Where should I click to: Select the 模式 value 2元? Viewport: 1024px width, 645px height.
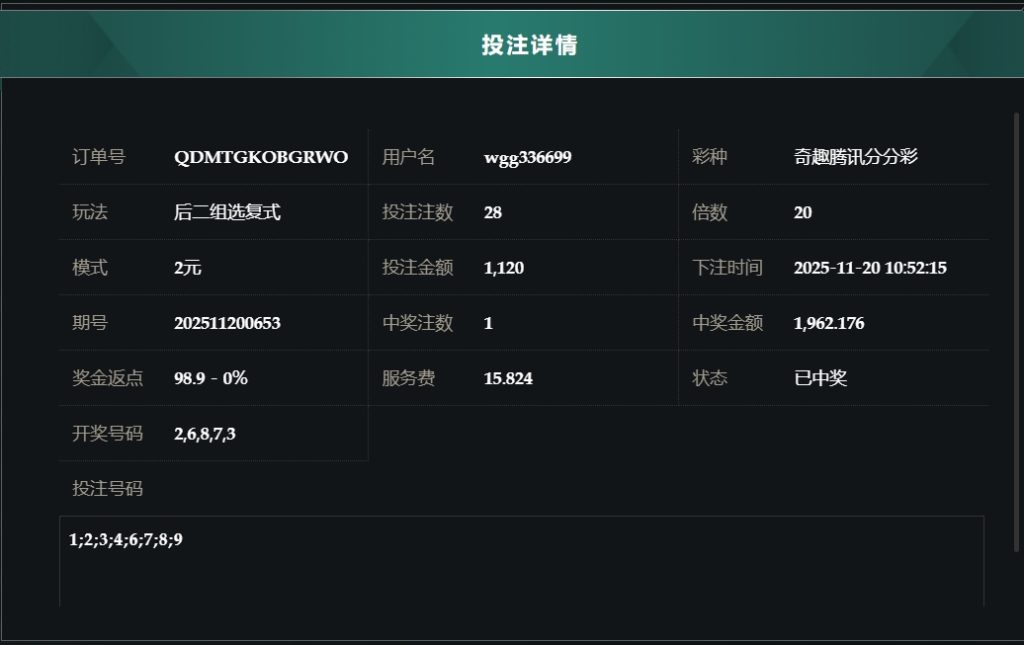click(188, 268)
